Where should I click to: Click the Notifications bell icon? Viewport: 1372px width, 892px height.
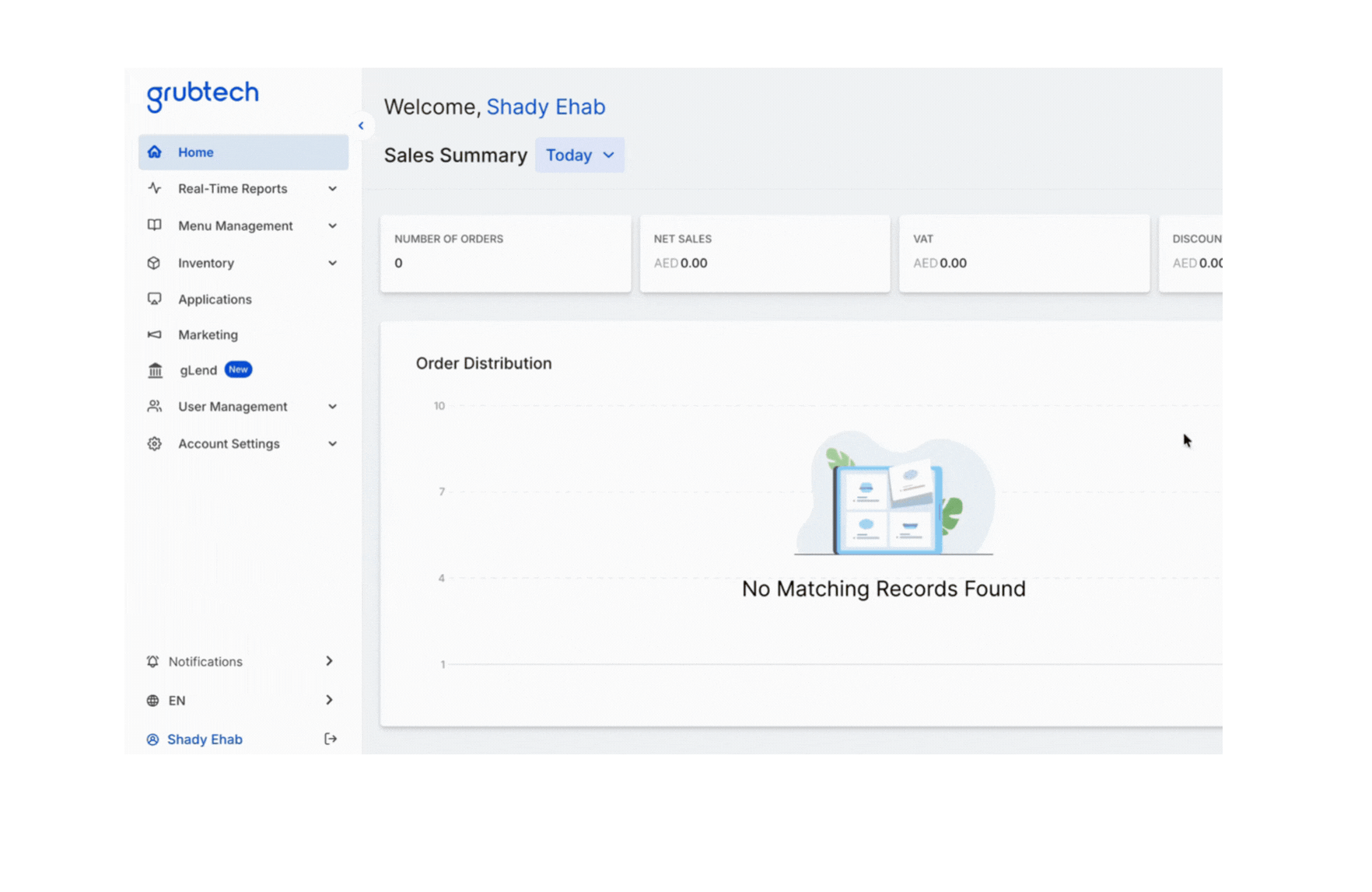[152, 662]
